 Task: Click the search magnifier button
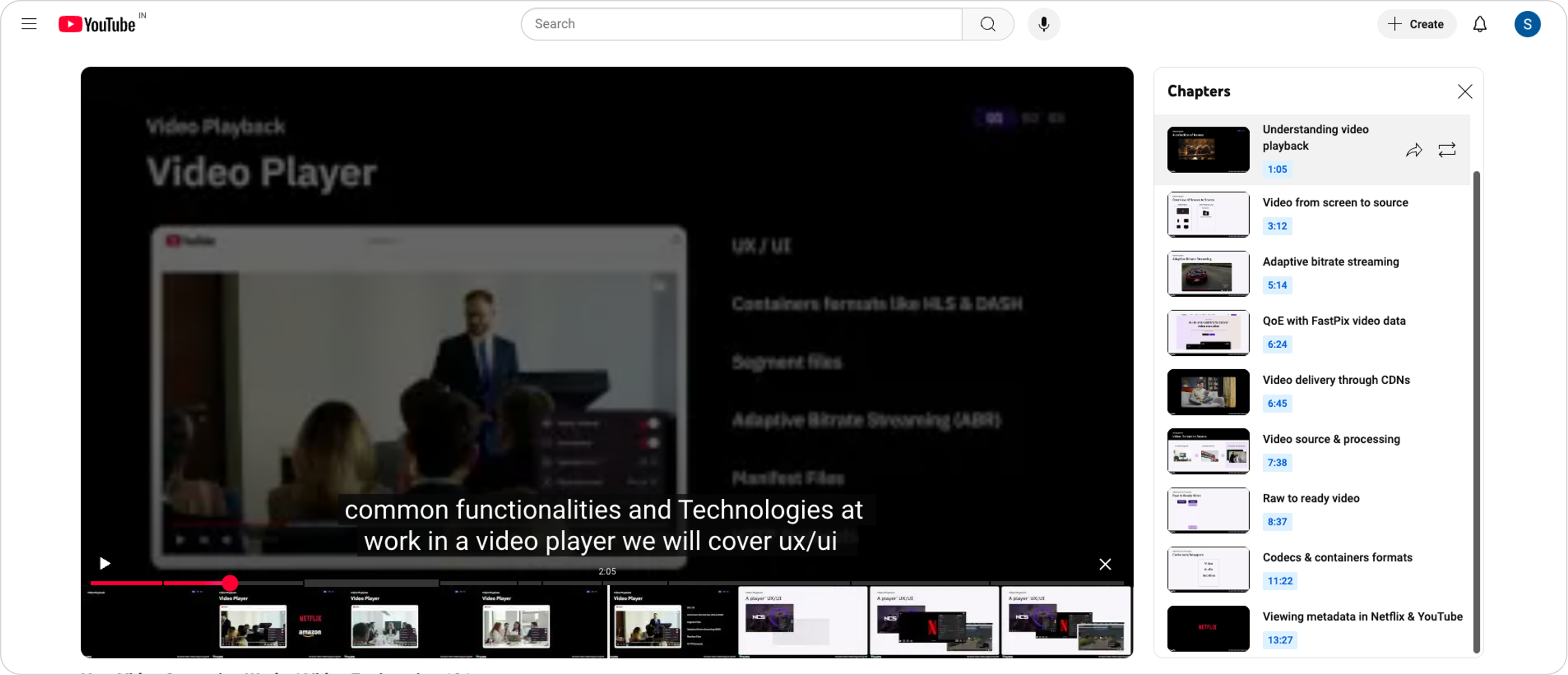(987, 24)
